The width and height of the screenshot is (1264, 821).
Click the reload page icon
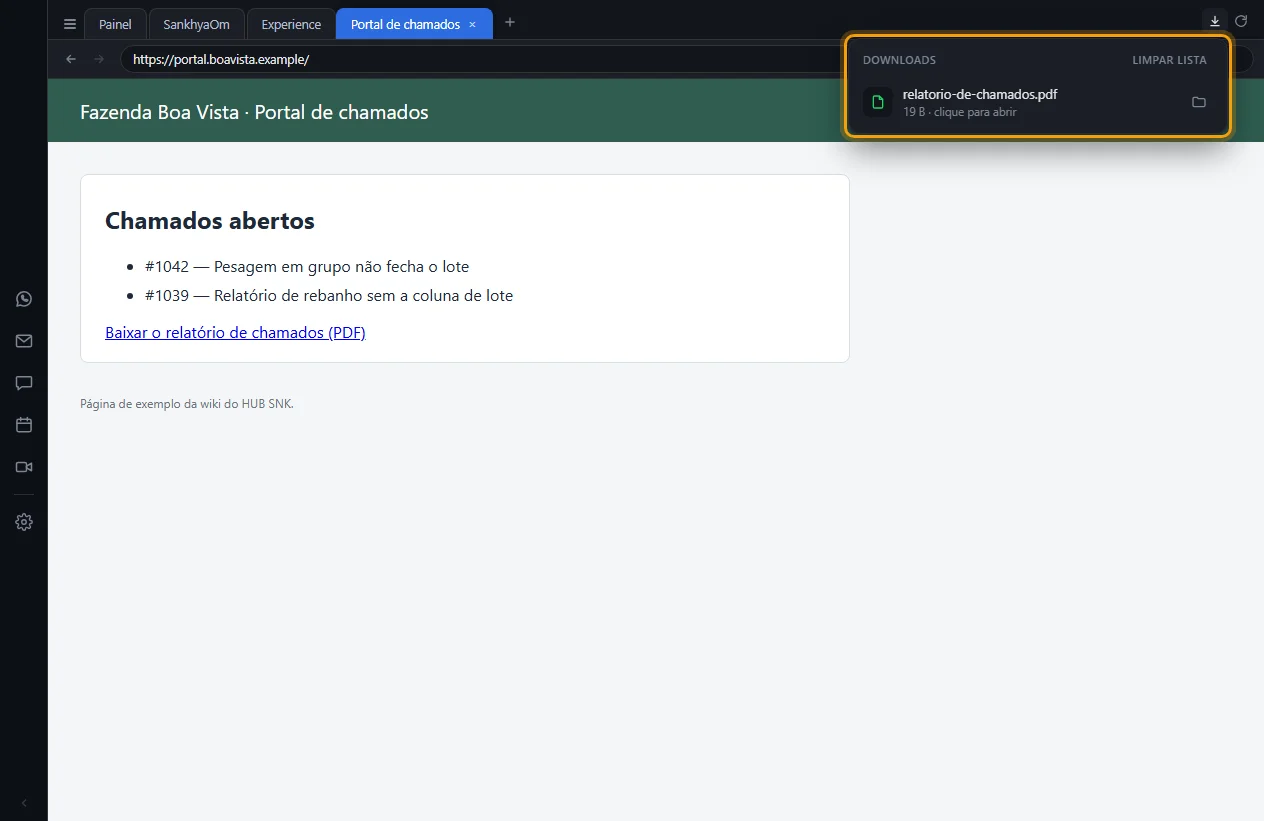(x=1241, y=20)
